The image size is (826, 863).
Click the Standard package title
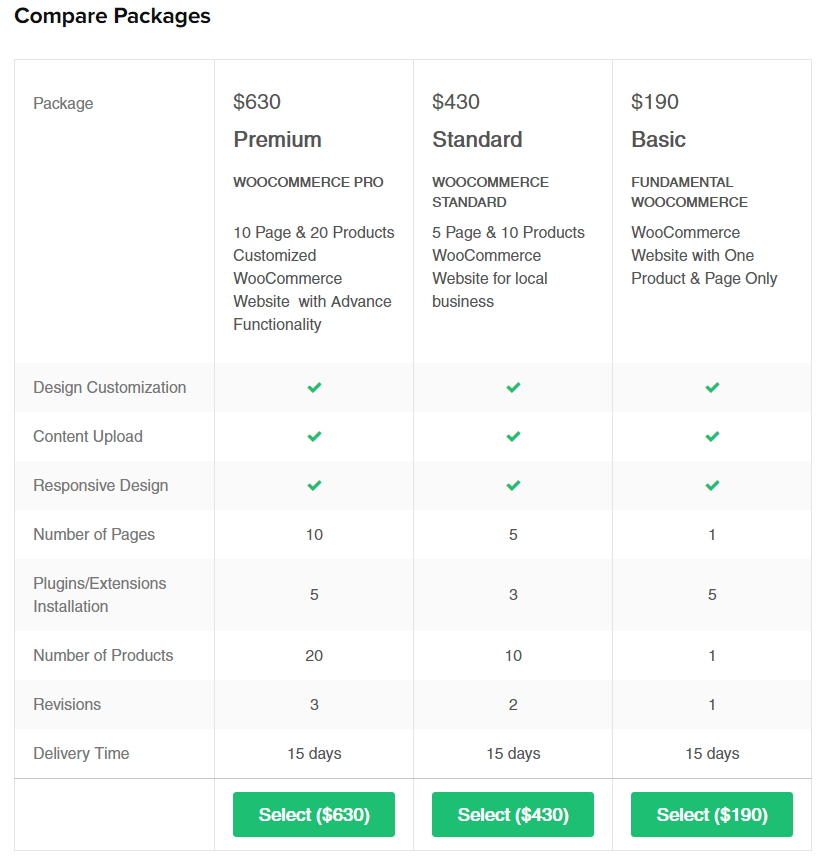point(477,140)
